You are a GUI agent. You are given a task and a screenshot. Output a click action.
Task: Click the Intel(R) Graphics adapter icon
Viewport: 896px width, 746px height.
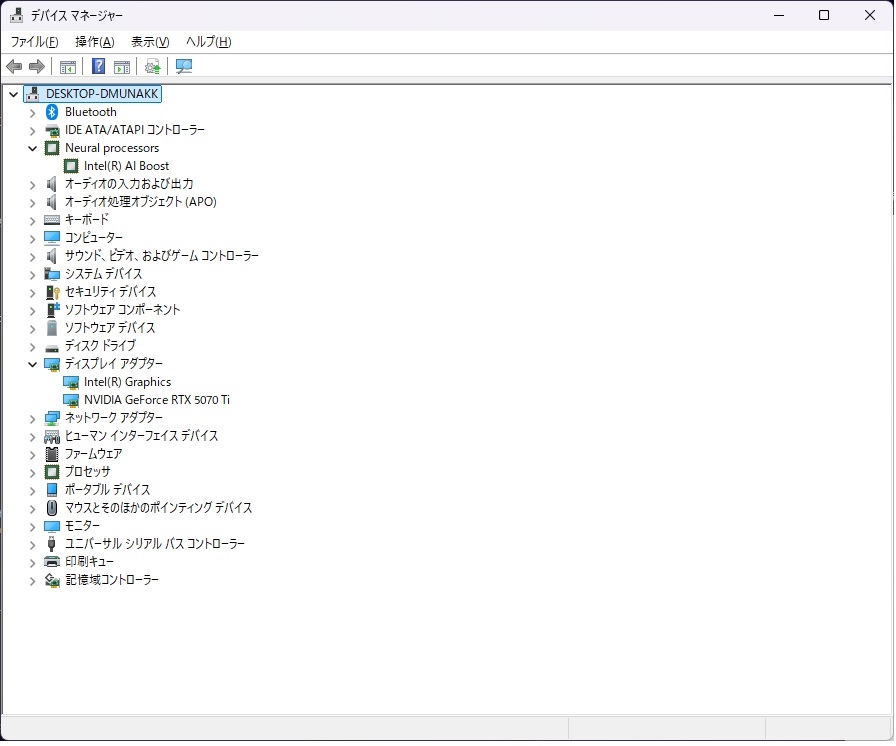pyautogui.click(x=71, y=382)
